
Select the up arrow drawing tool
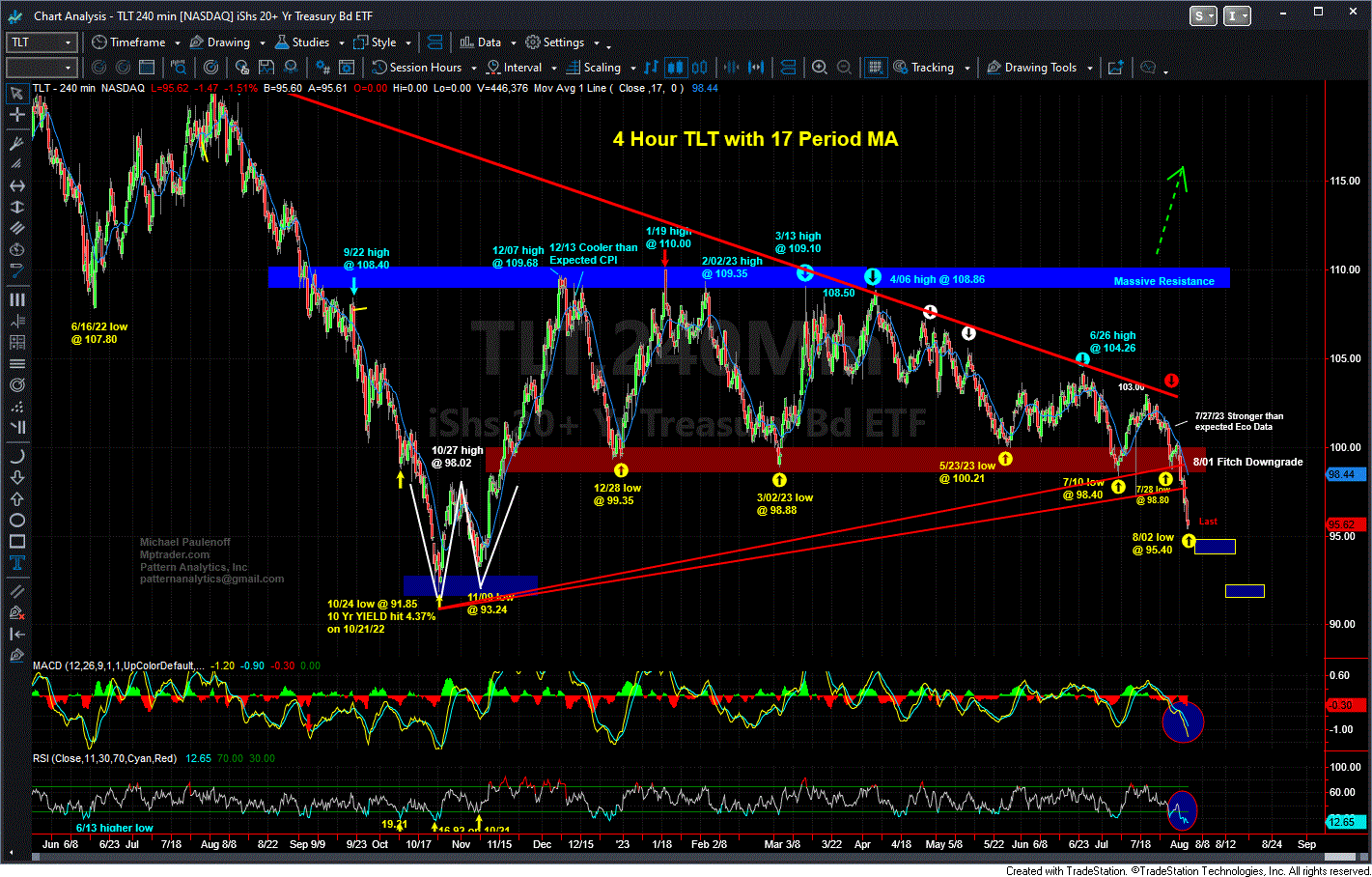16,499
